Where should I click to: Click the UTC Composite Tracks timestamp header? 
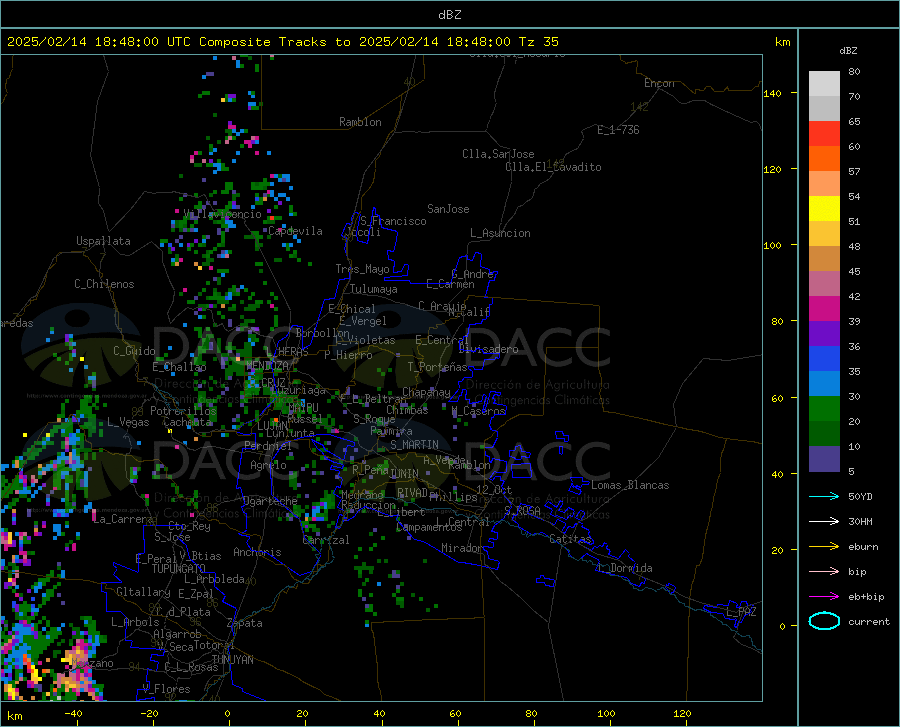pyautogui.click(x=283, y=42)
